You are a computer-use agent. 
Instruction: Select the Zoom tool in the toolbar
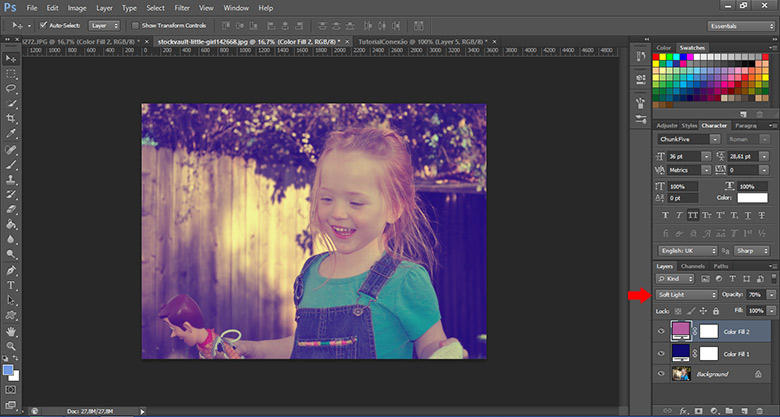click(x=11, y=345)
